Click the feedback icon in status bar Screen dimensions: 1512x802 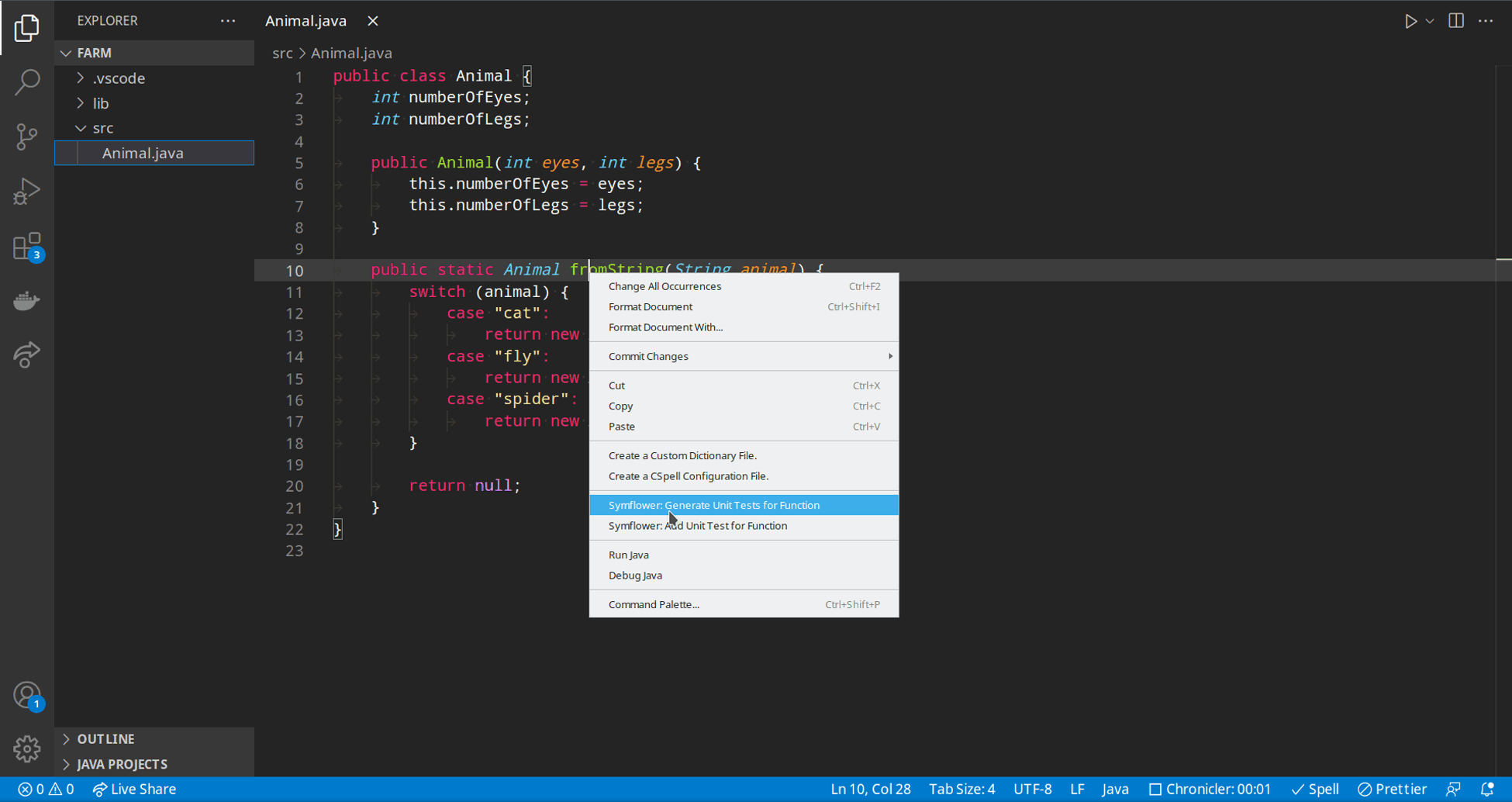tap(1454, 789)
